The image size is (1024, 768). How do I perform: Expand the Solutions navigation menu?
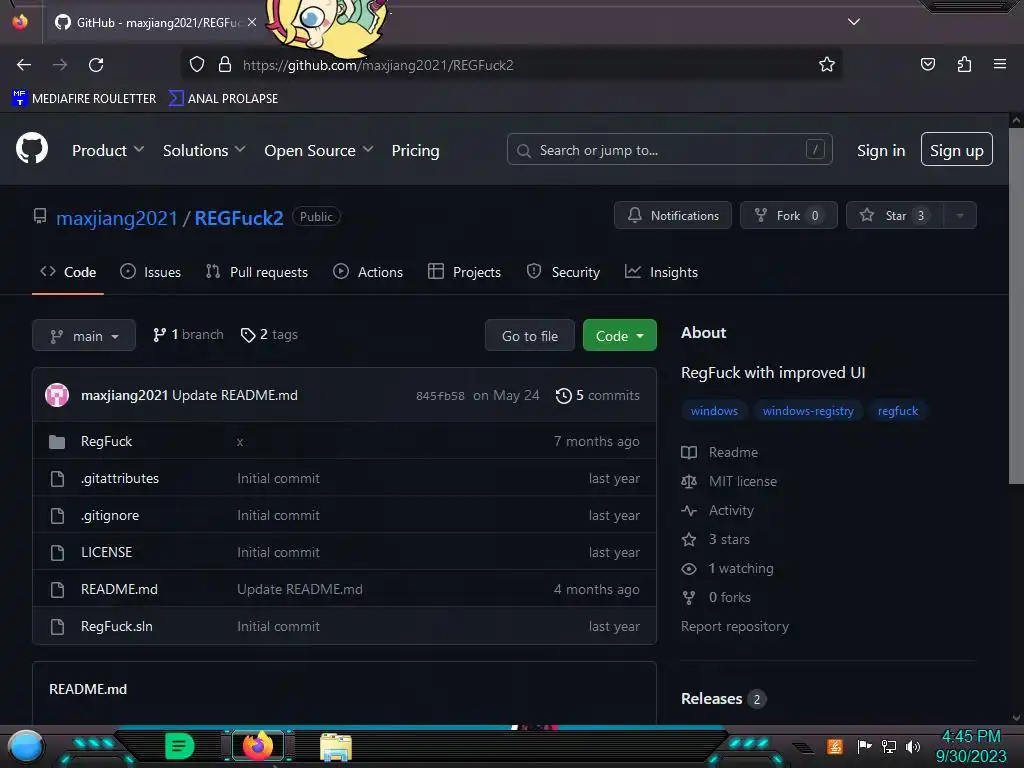[204, 150]
